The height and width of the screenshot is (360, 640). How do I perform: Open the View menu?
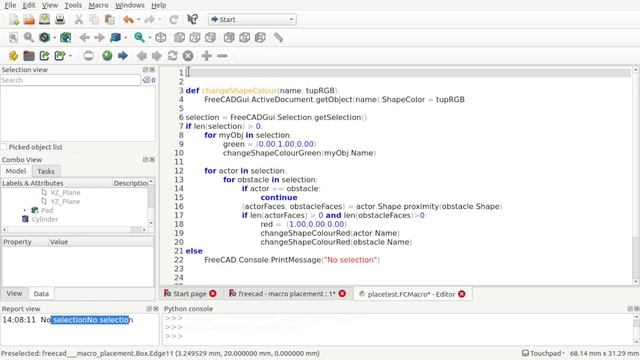(50, 5)
